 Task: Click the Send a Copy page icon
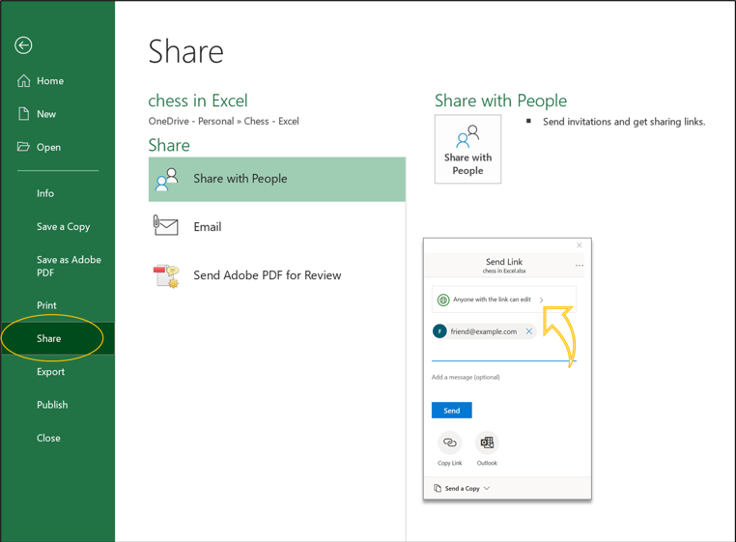click(x=437, y=488)
